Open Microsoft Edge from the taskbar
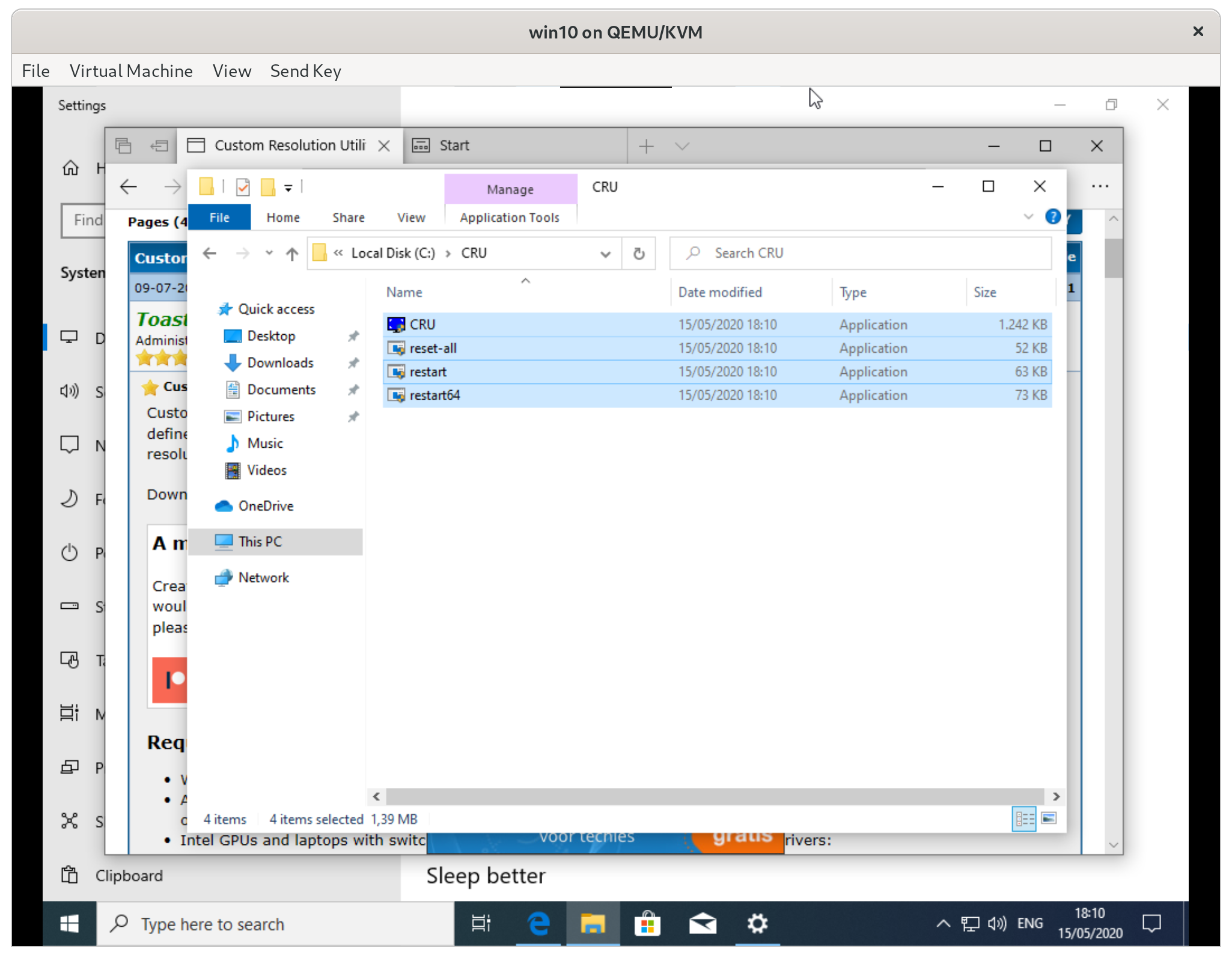Screen dimensions: 1232x958 point(538,924)
